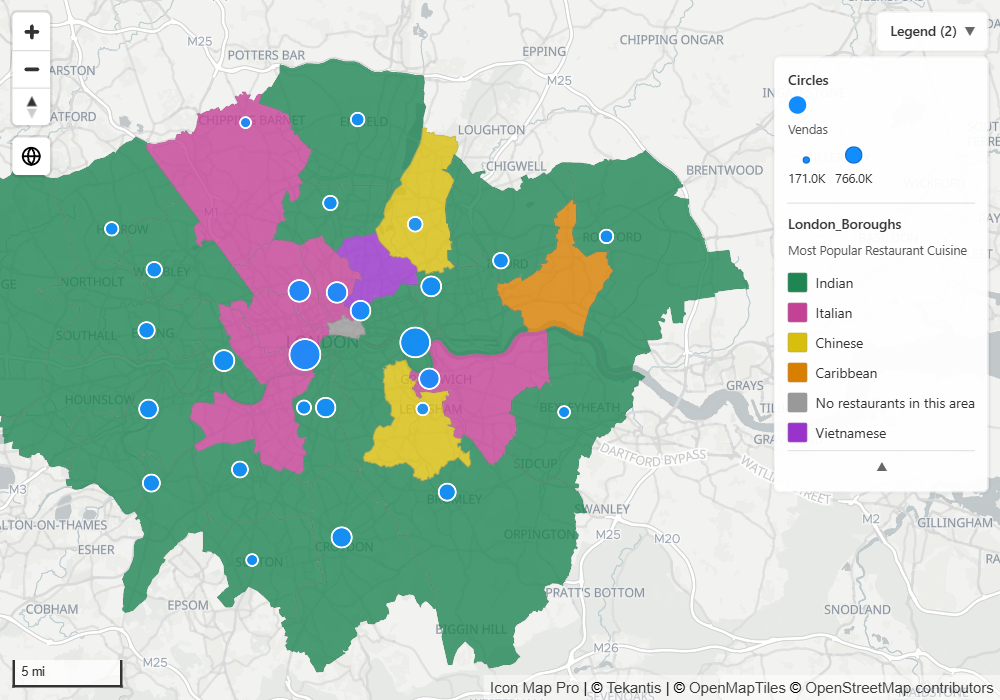Zoom out using the minus button
1000x700 pixels.
pos(31,69)
